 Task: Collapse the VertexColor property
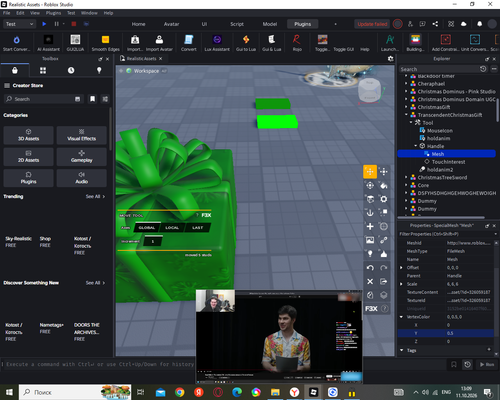[x=401, y=317]
